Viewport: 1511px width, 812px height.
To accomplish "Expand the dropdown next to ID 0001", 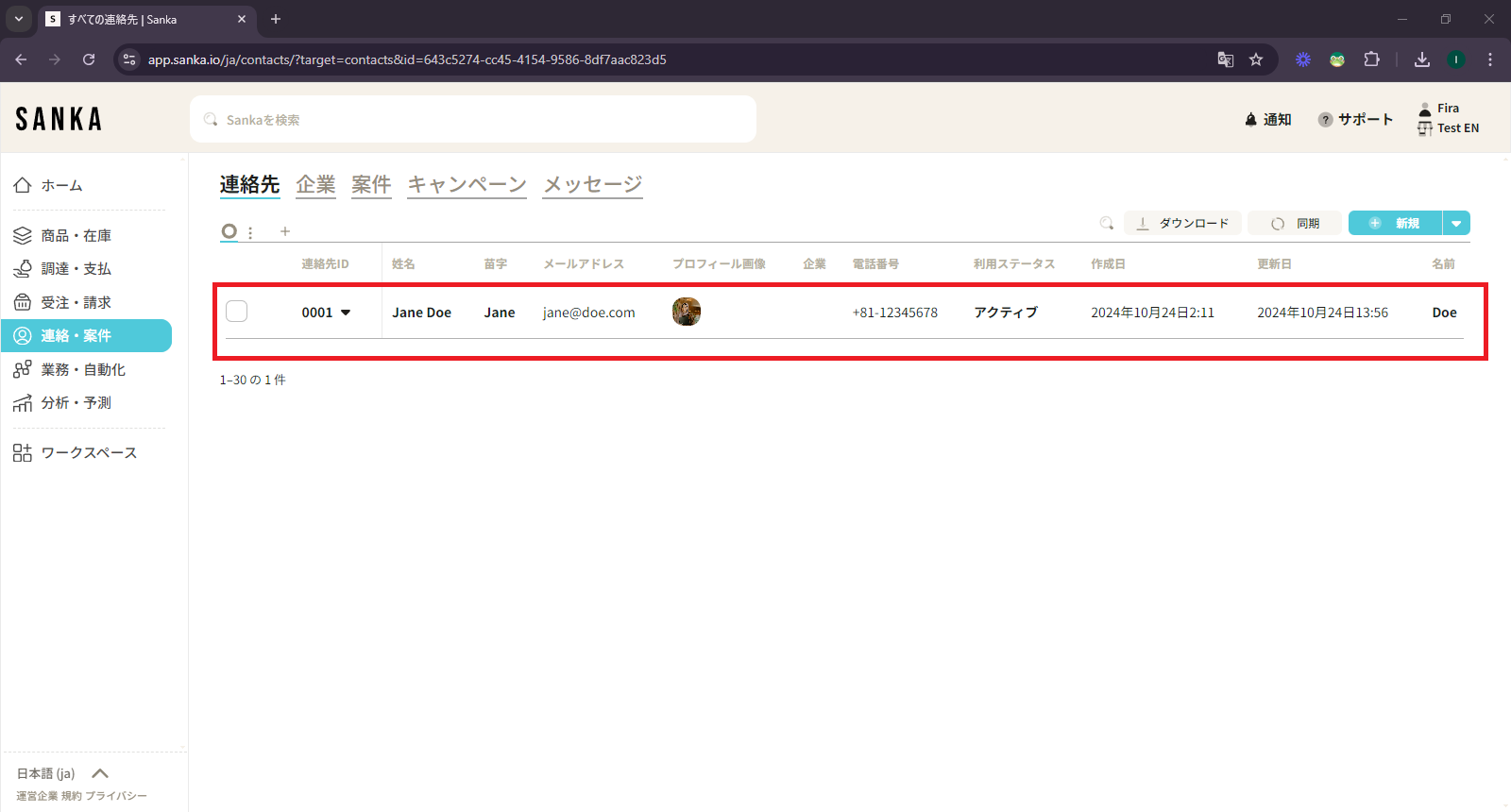I will click(x=346, y=313).
